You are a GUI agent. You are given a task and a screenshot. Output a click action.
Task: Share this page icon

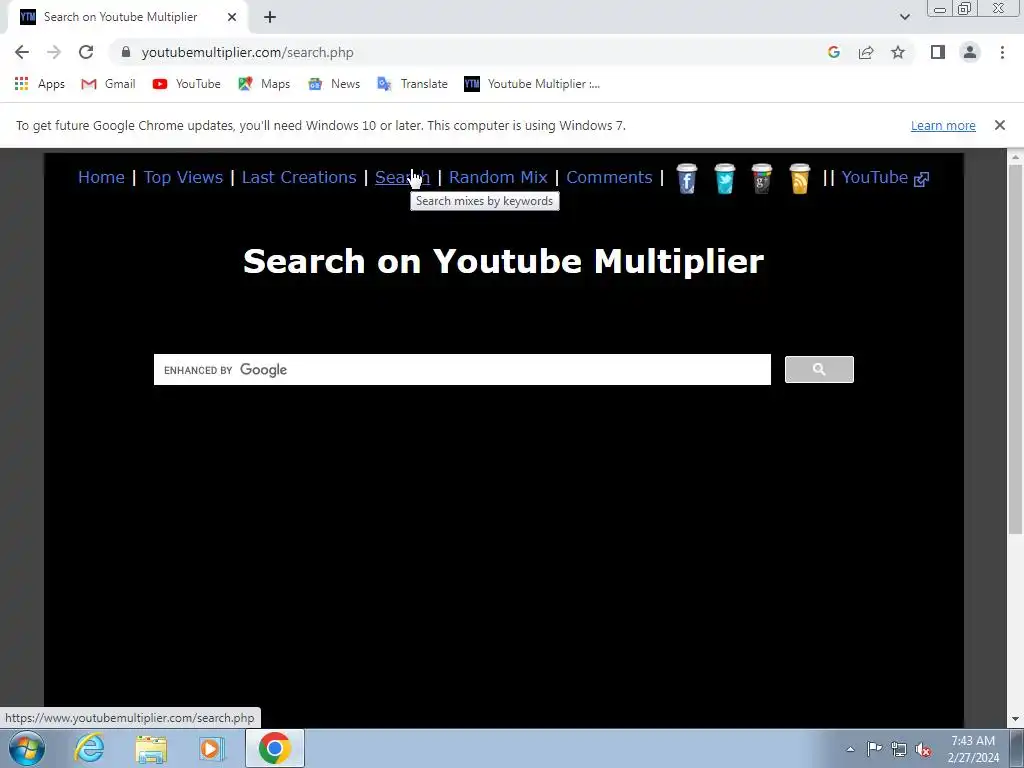(866, 52)
